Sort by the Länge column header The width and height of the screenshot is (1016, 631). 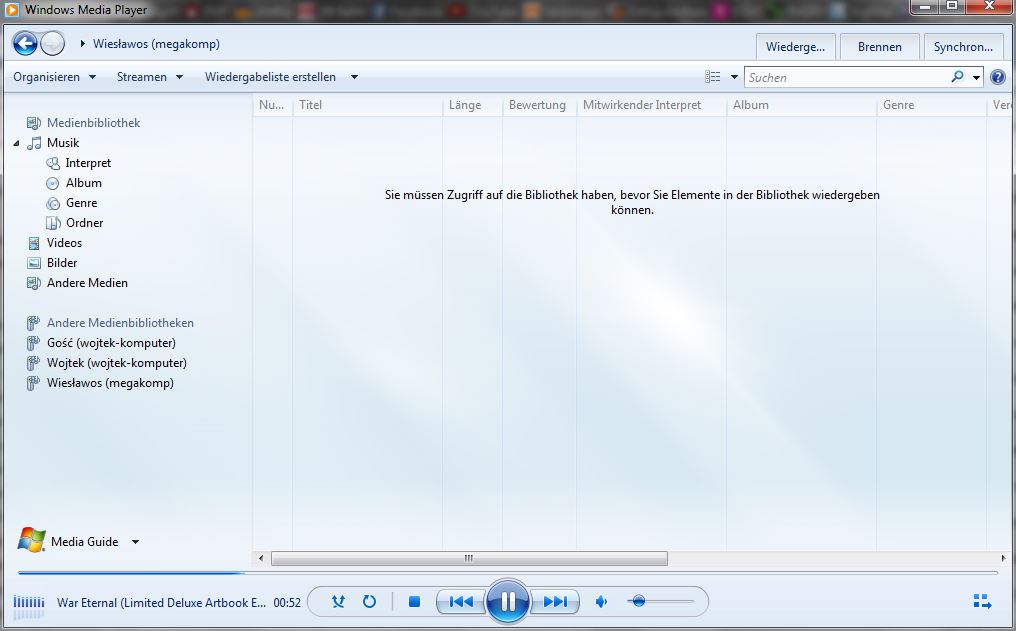tap(472, 105)
